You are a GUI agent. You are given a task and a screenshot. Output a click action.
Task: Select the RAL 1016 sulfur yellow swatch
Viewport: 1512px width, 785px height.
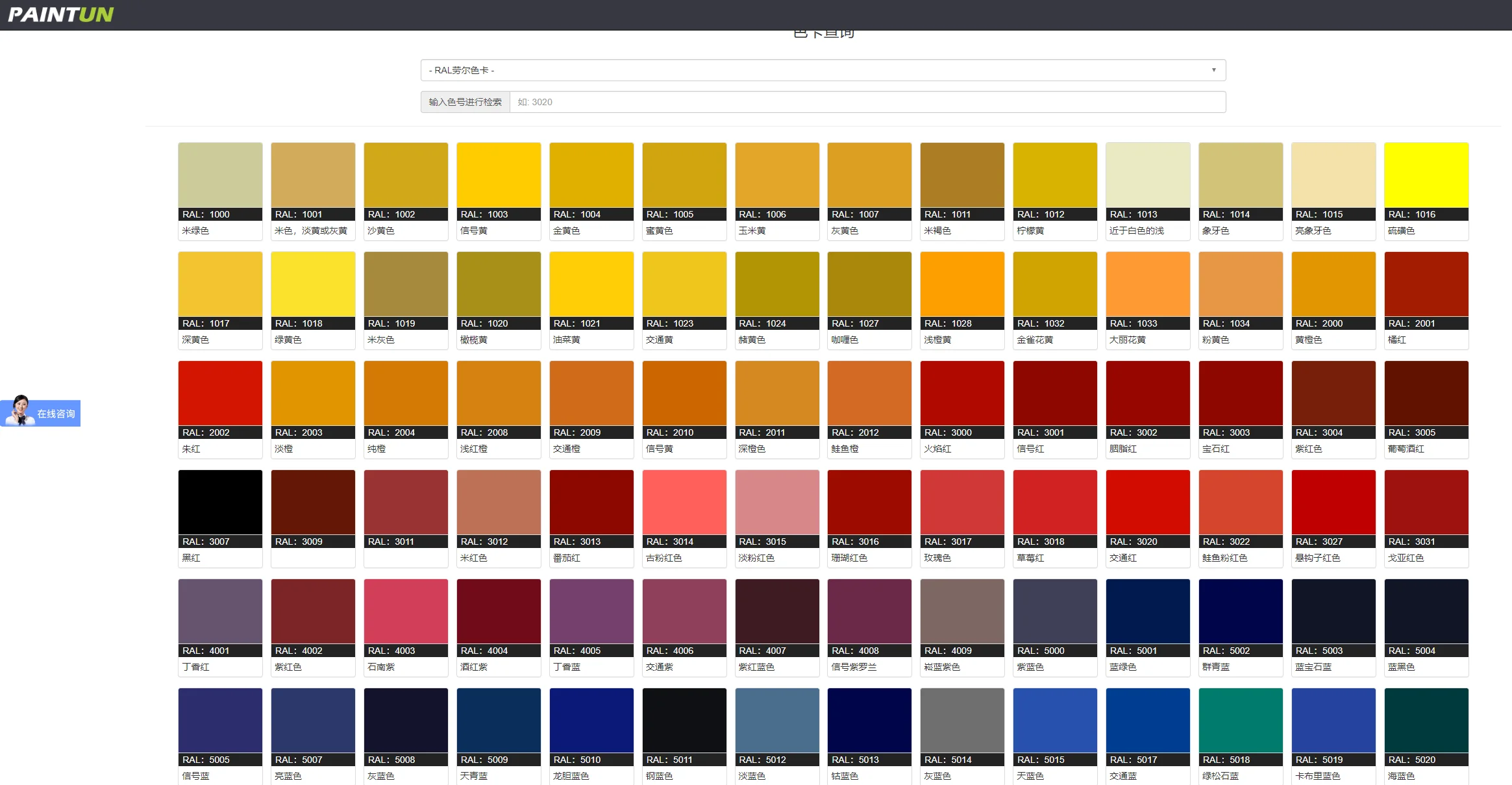pyautogui.click(x=1426, y=175)
